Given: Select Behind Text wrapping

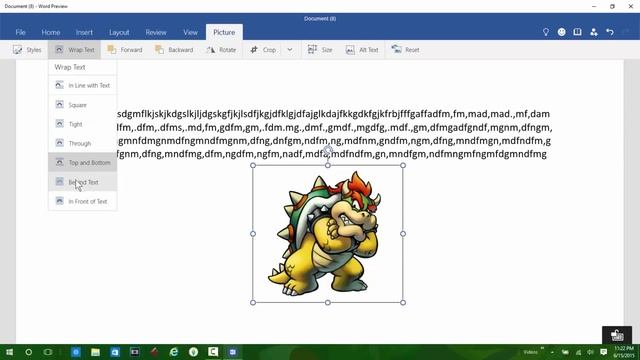Looking at the screenshot, I should pyautogui.click(x=82, y=182).
